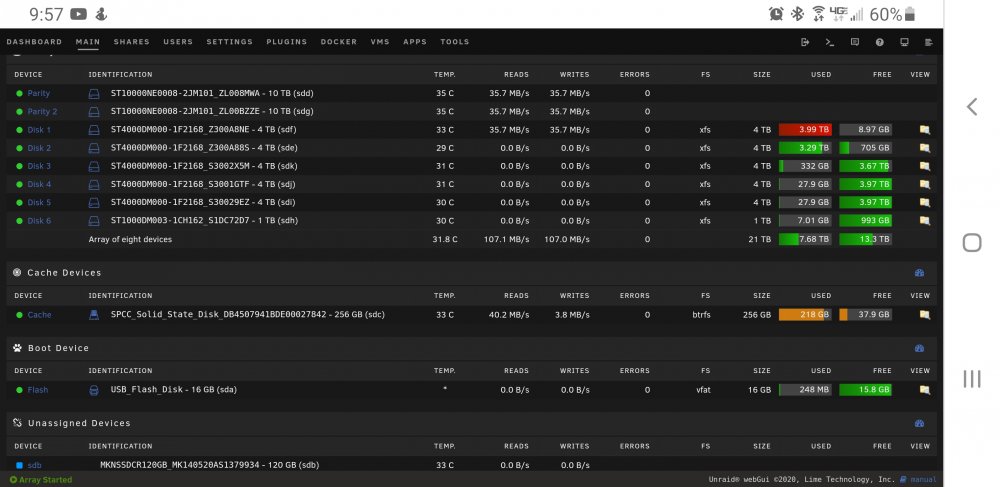Click the info monitor icon in top bar

pos(904,42)
